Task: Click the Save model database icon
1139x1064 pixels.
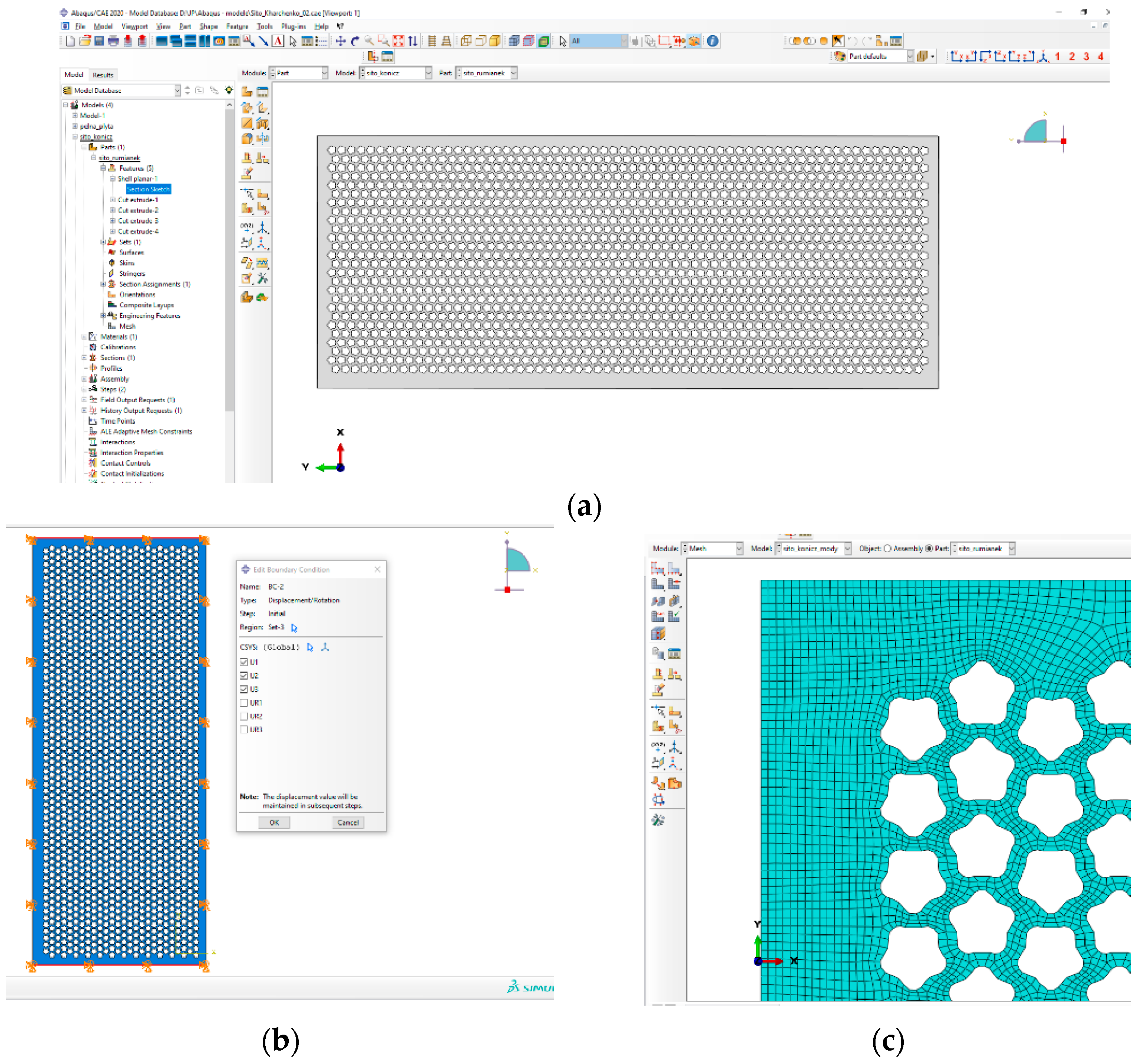Action: tap(99, 41)
